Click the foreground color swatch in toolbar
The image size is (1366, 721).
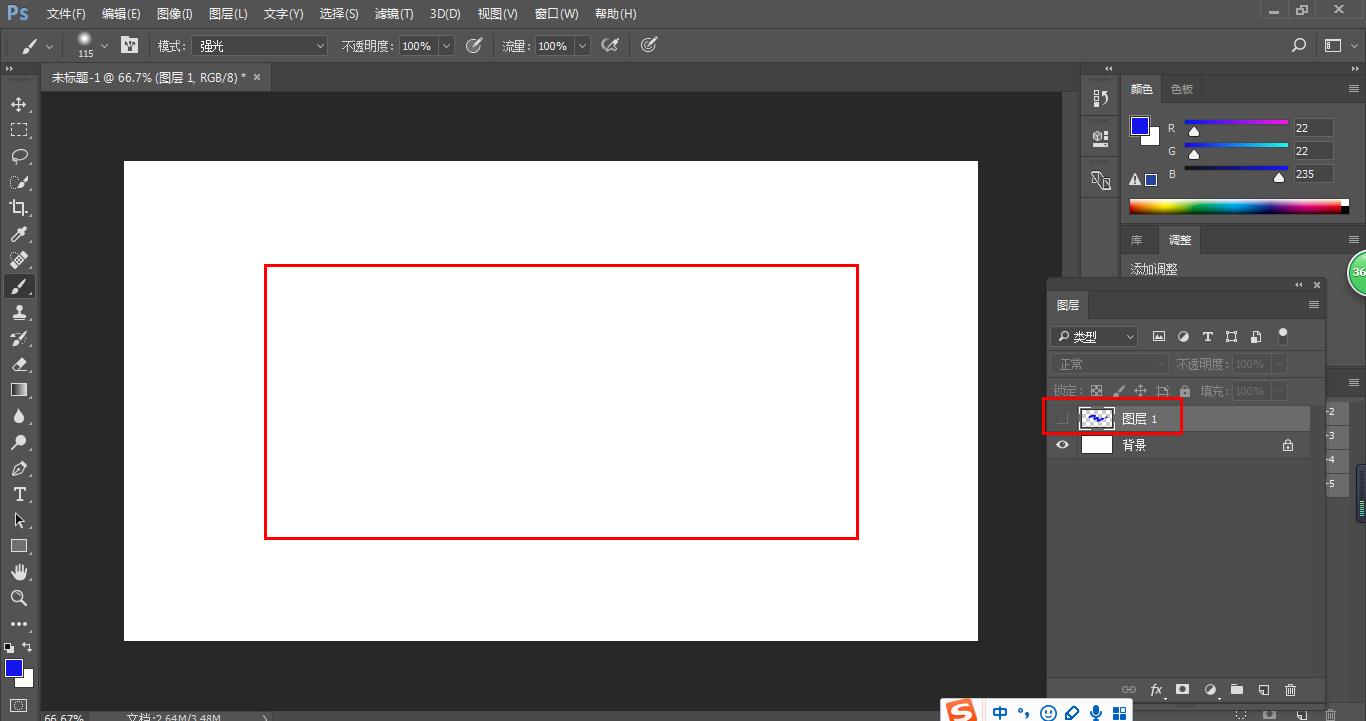pos(13,668)
